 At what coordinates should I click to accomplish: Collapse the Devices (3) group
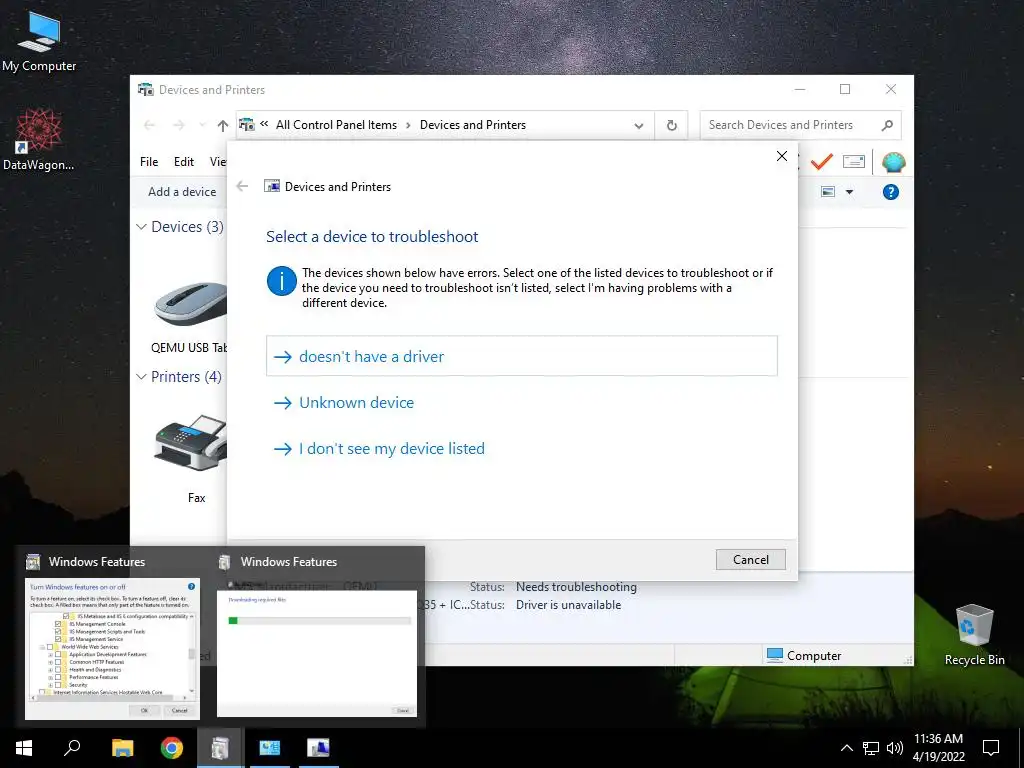[x=141, y=227]
